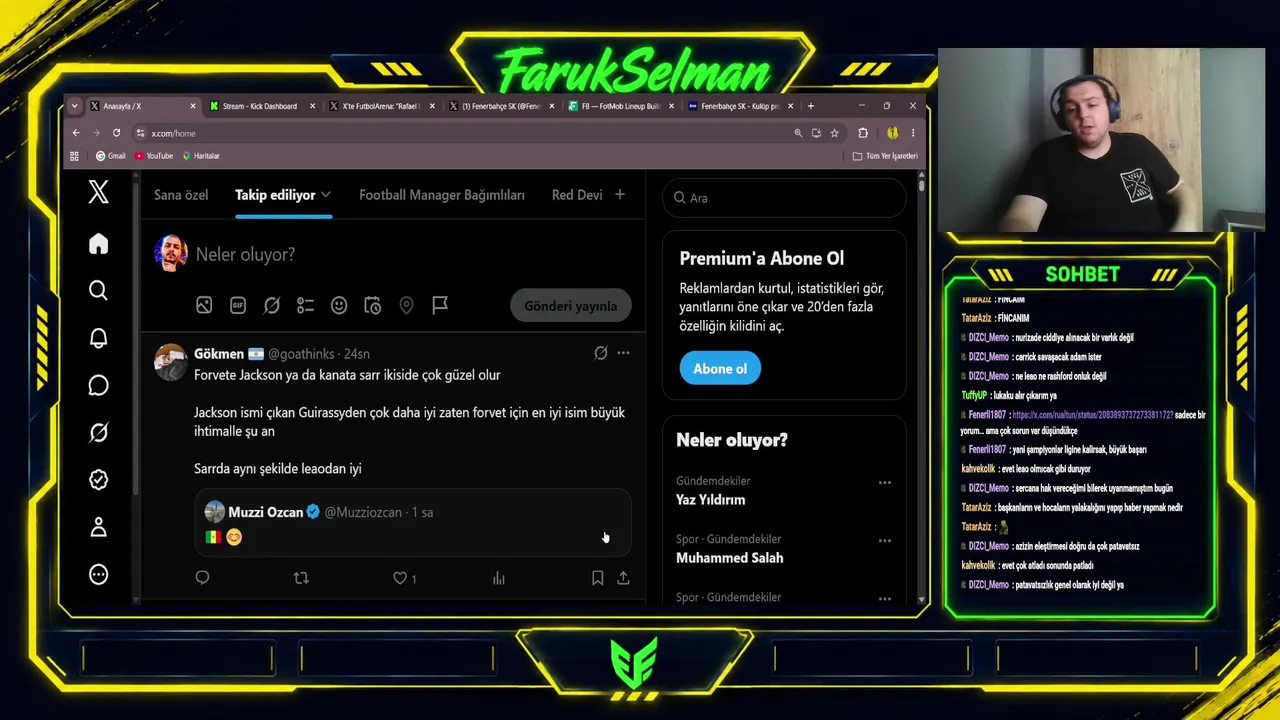Viewport: 1280px width, 720px height.
Task: Open the three-dot menu on Gökmen's post
Action: pos(623,353)
